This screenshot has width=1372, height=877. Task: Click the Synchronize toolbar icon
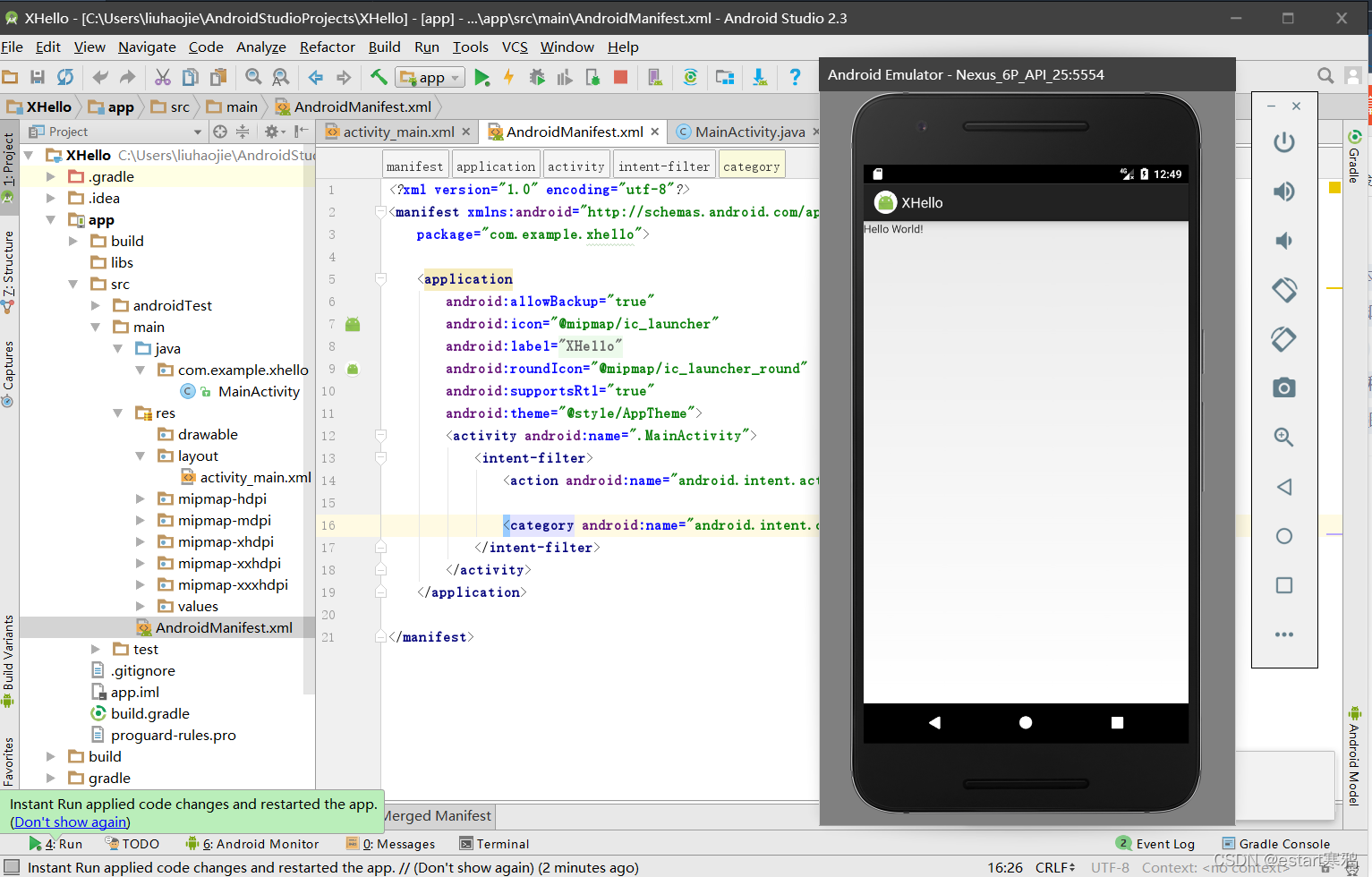65,78
